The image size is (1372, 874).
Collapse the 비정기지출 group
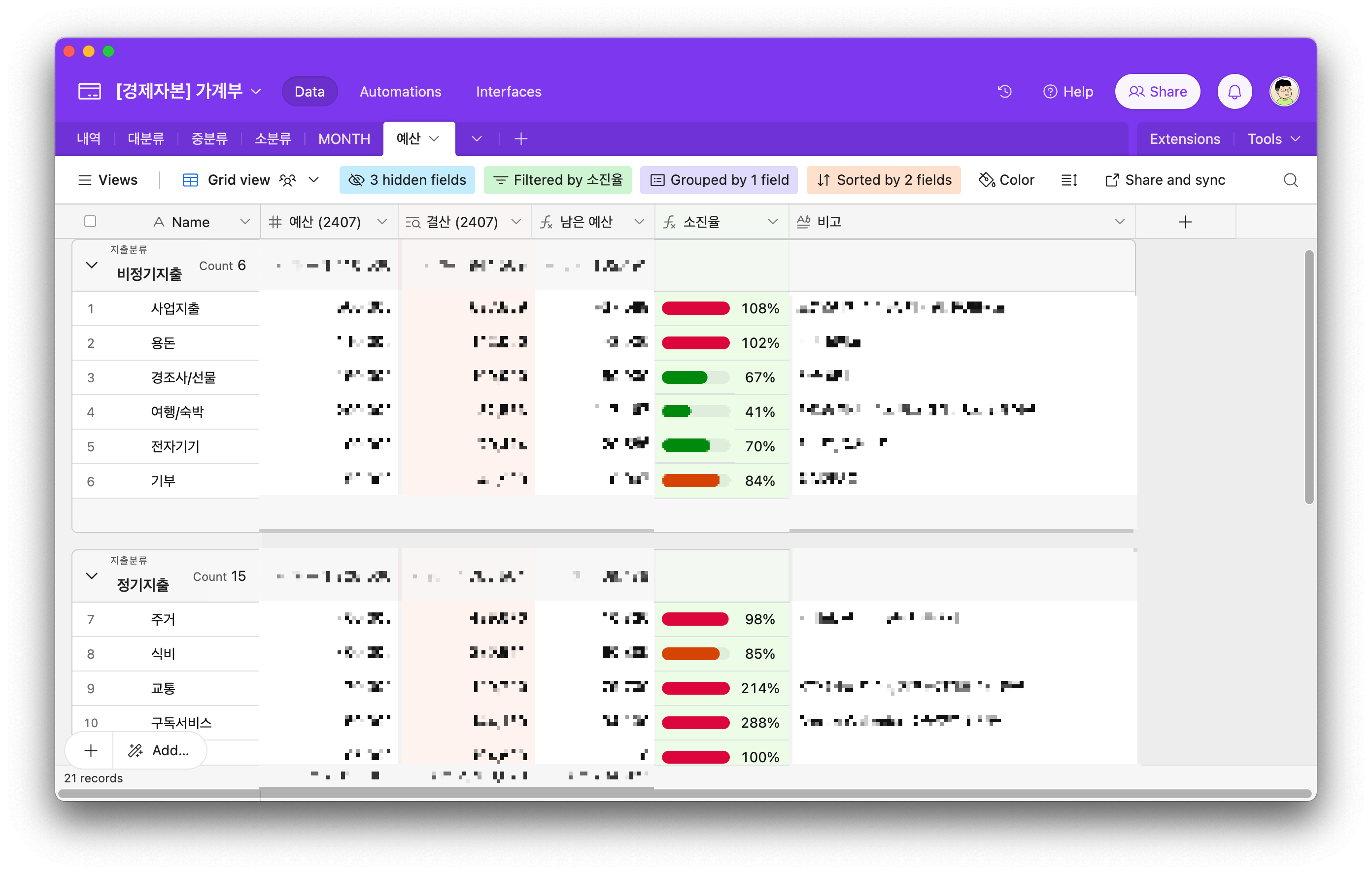click(91, 265)
